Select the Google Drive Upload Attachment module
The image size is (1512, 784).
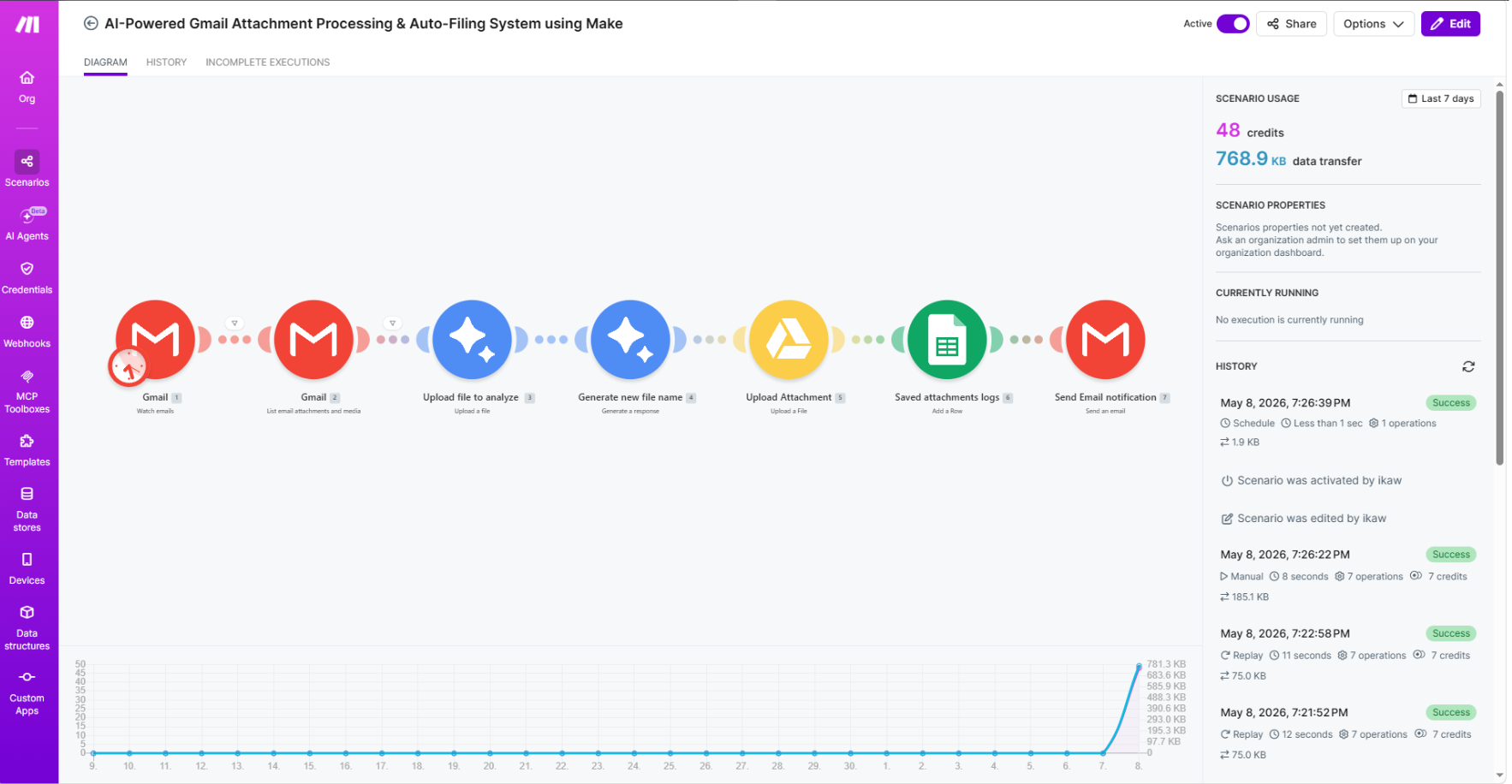[x=789, y=340]
